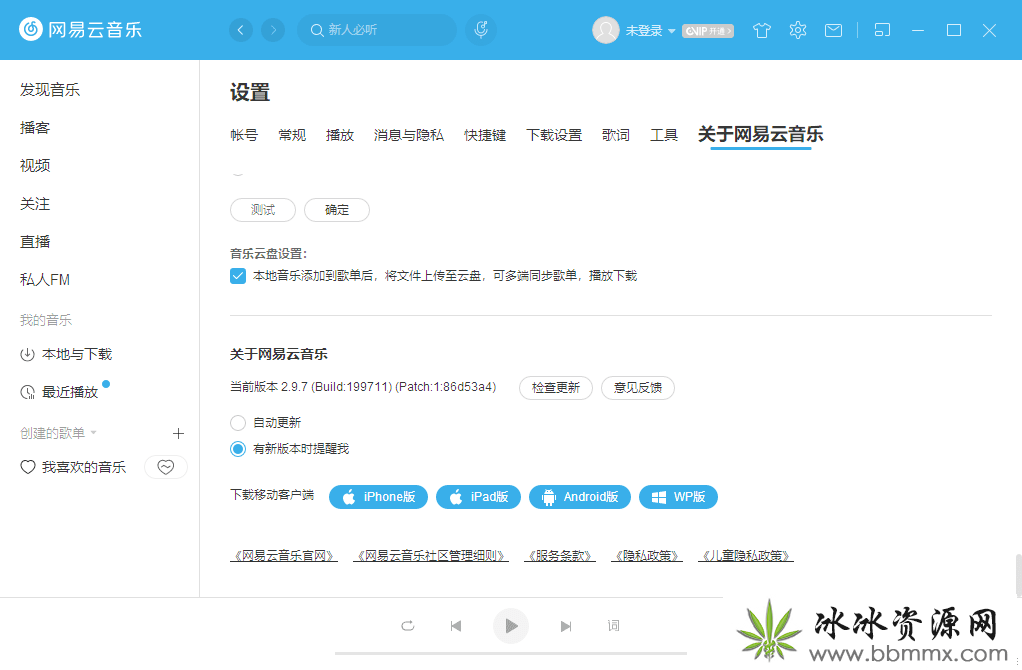Toggle the loop play mode icon
This screenshot has width=1022, height=670.
(x=408, y=626)
